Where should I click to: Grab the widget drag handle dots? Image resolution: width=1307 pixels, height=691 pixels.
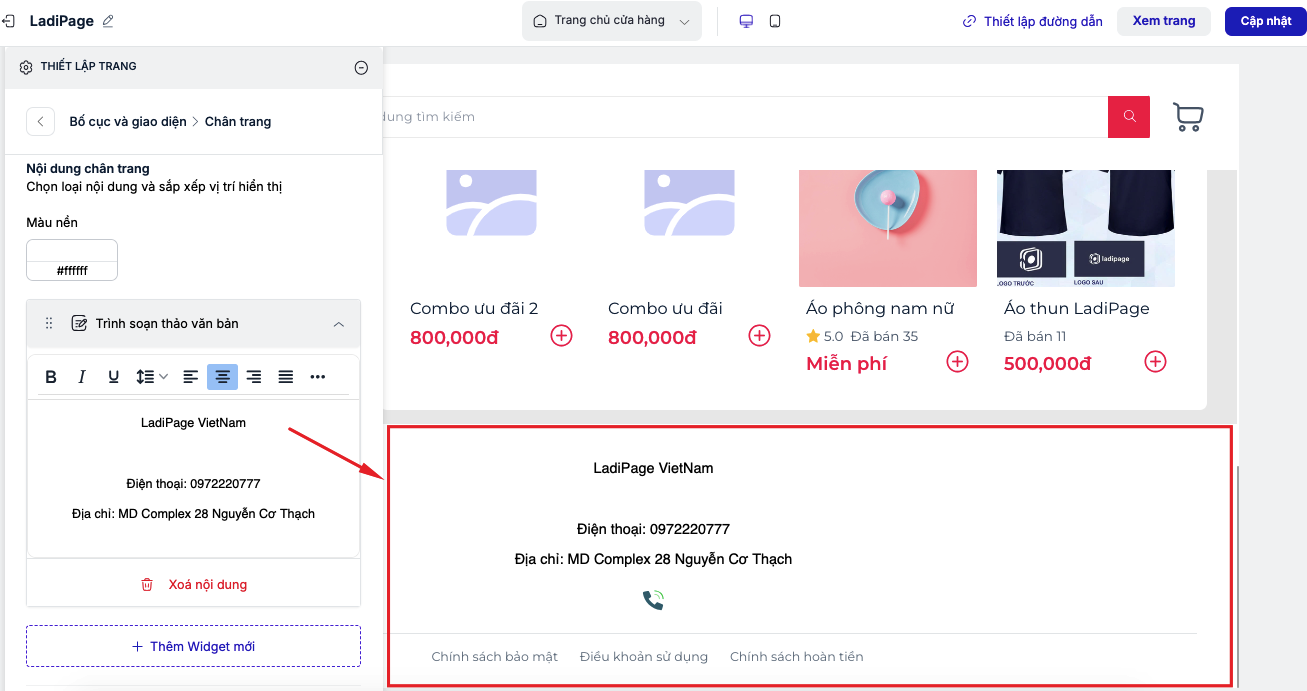click(x=49, y=324)
